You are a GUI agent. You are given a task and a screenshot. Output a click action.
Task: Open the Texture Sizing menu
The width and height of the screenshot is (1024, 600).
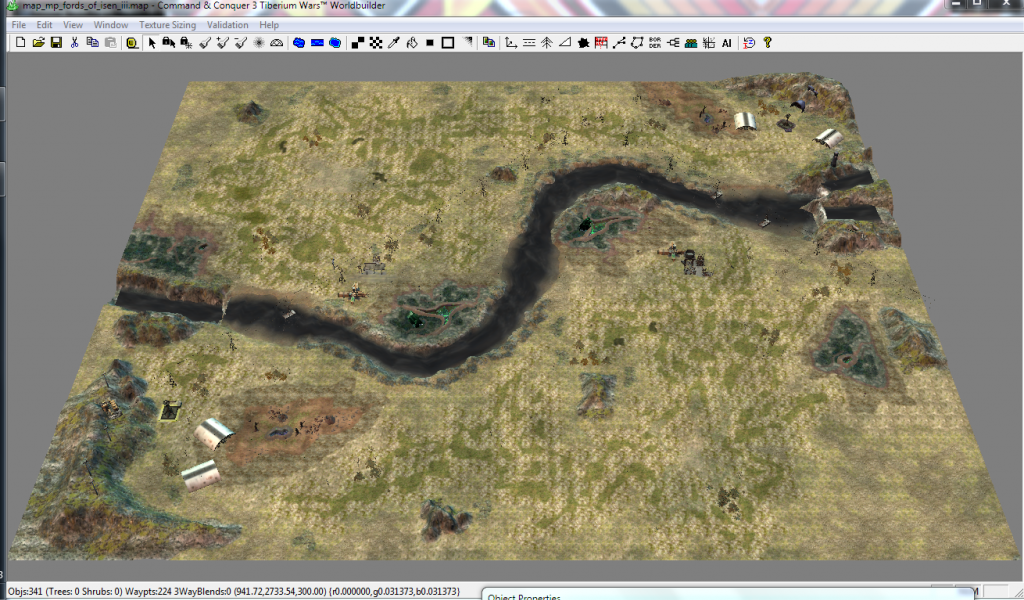point(167,25)
